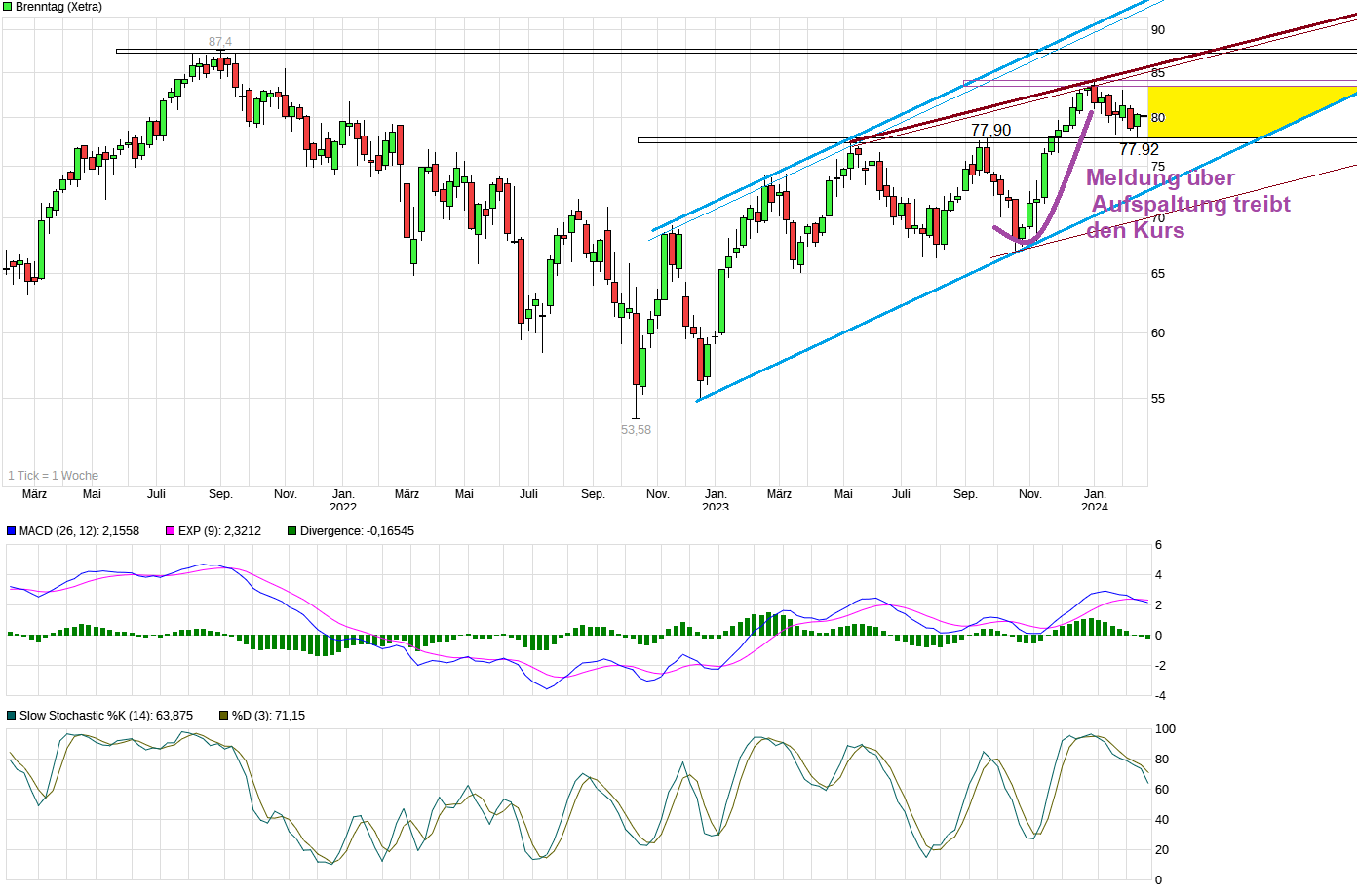Select the Jan. 2024 axis label

click(1094, 499)
